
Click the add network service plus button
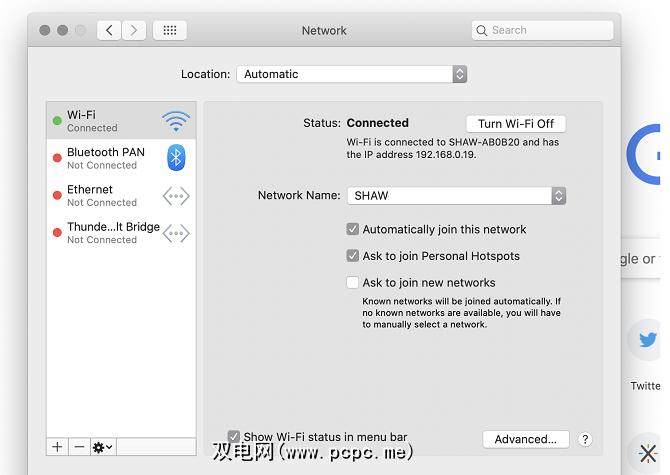tap(57, 447)
